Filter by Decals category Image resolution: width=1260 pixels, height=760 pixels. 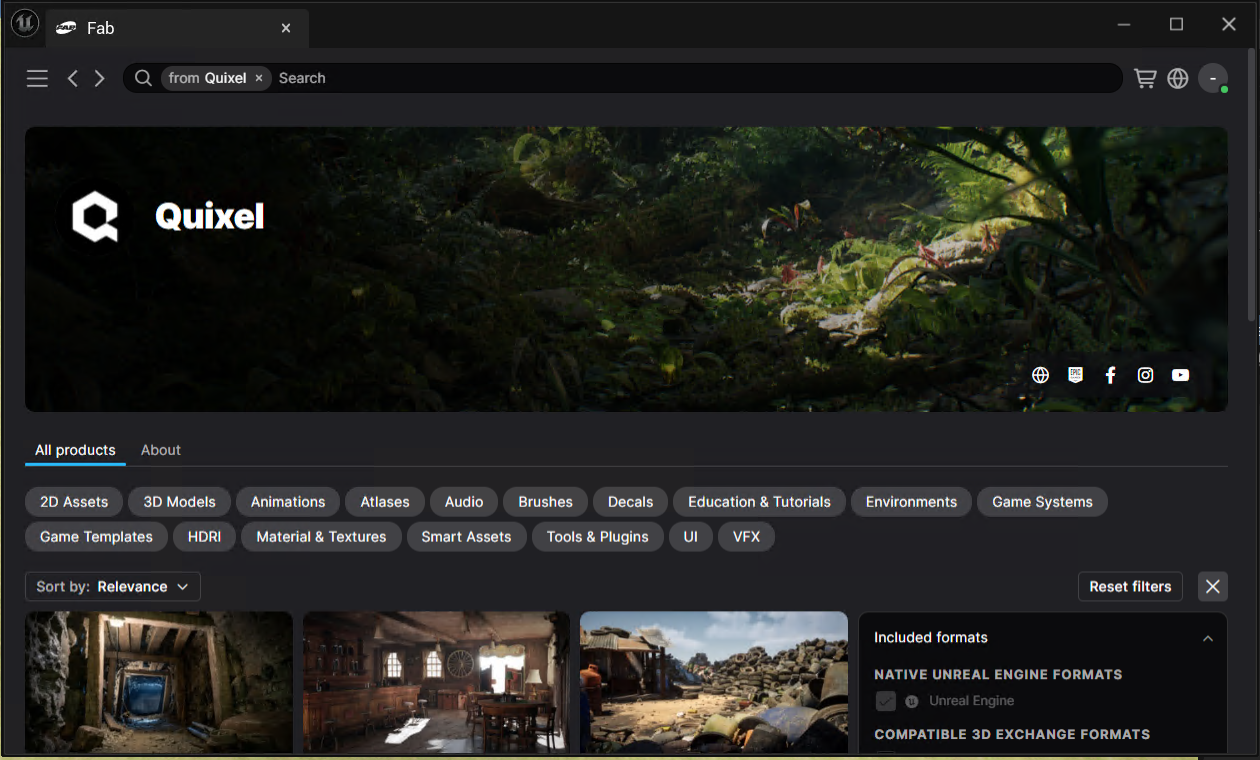point(630,502)
